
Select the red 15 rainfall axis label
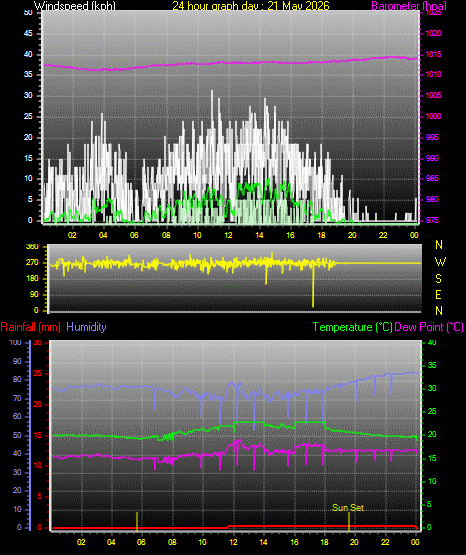click(38, 435)
